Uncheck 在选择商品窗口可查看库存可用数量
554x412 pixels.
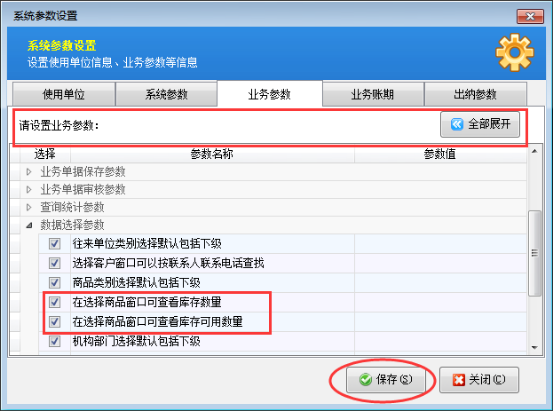(54, 322)
